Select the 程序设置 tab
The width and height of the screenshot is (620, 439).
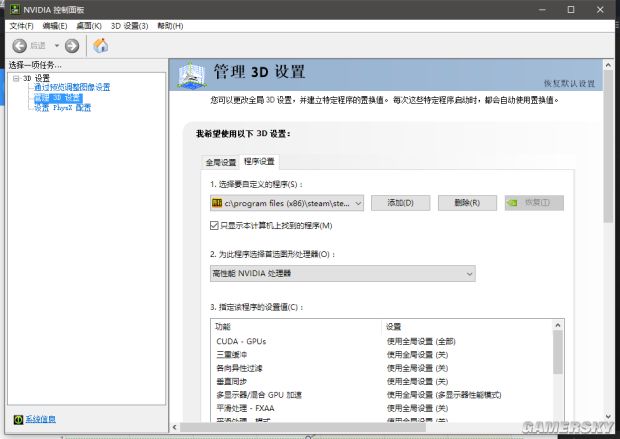click(260, 161)
